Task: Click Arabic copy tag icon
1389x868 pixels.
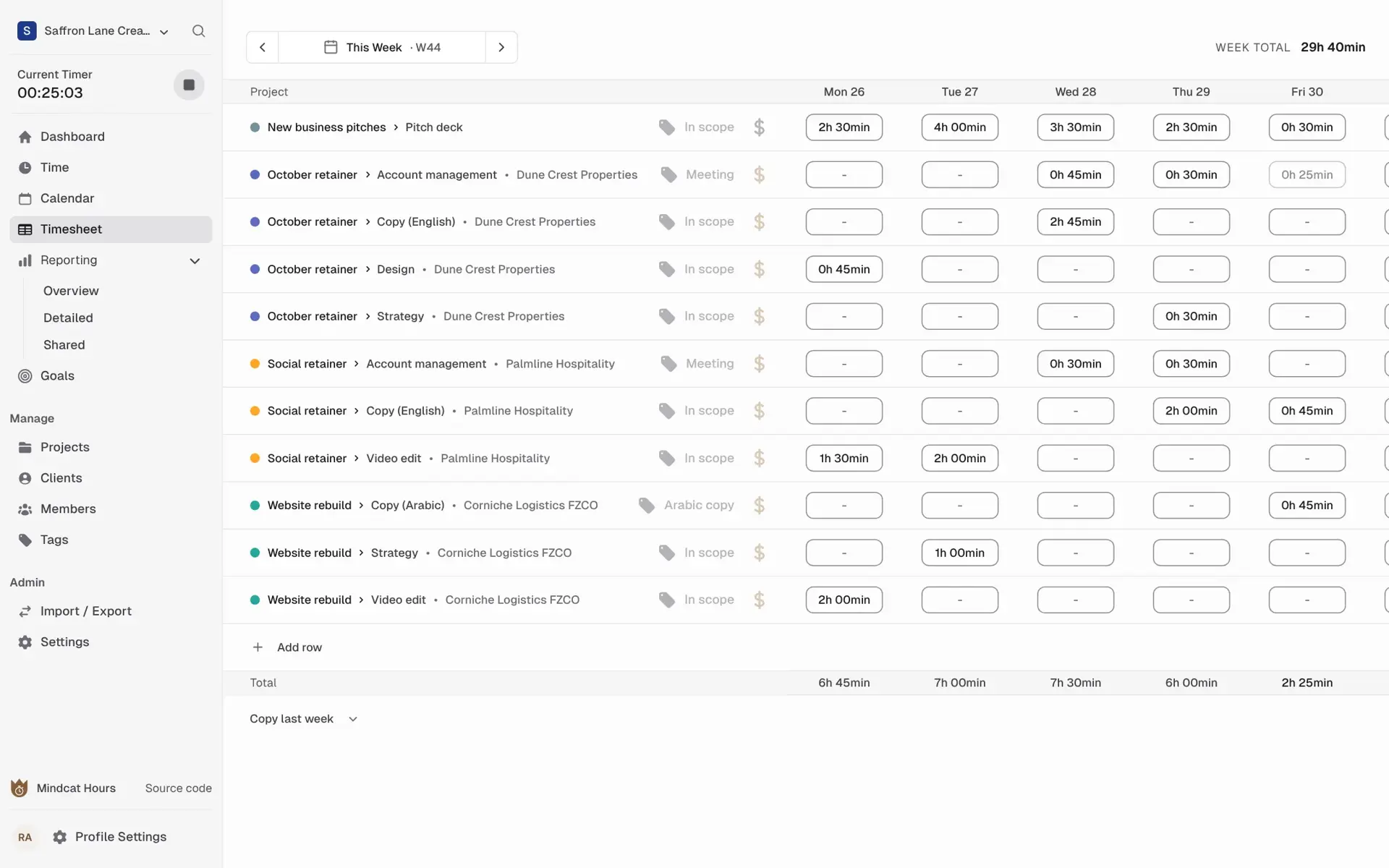Action: (647, 506)
